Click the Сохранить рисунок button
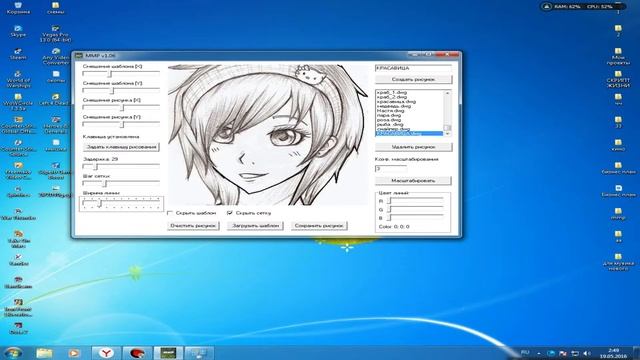This screenshot has width=640, height=360. click(319, 225)
